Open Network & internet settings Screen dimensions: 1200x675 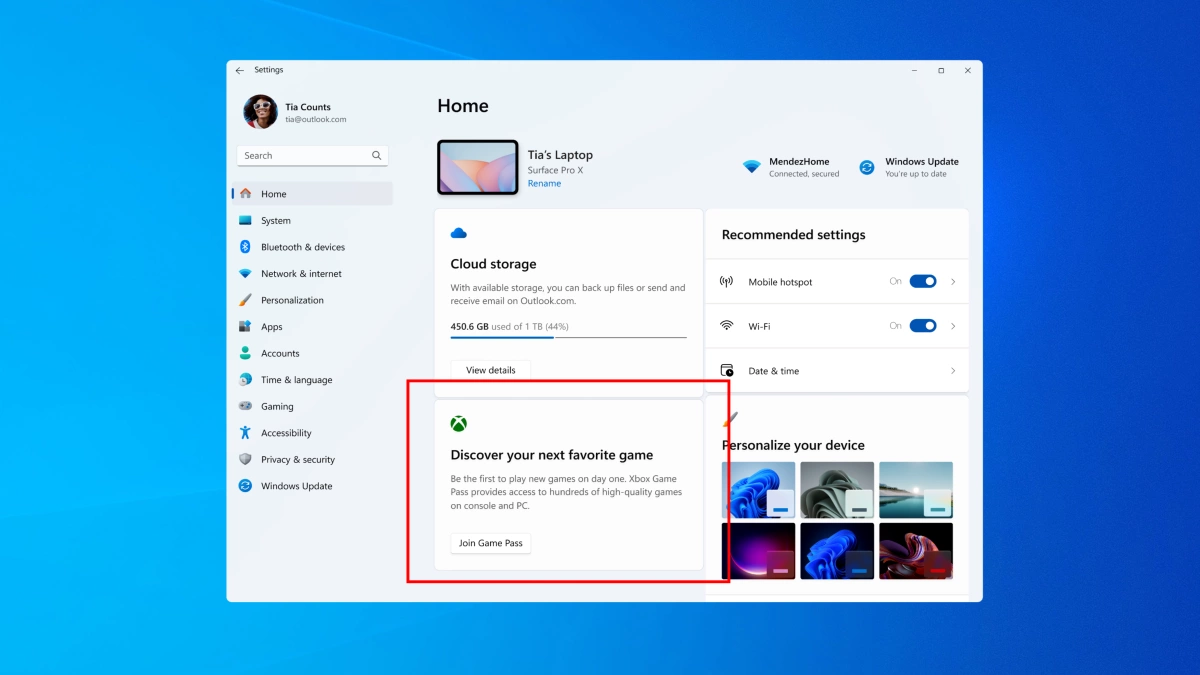click(x=312, y=274)
